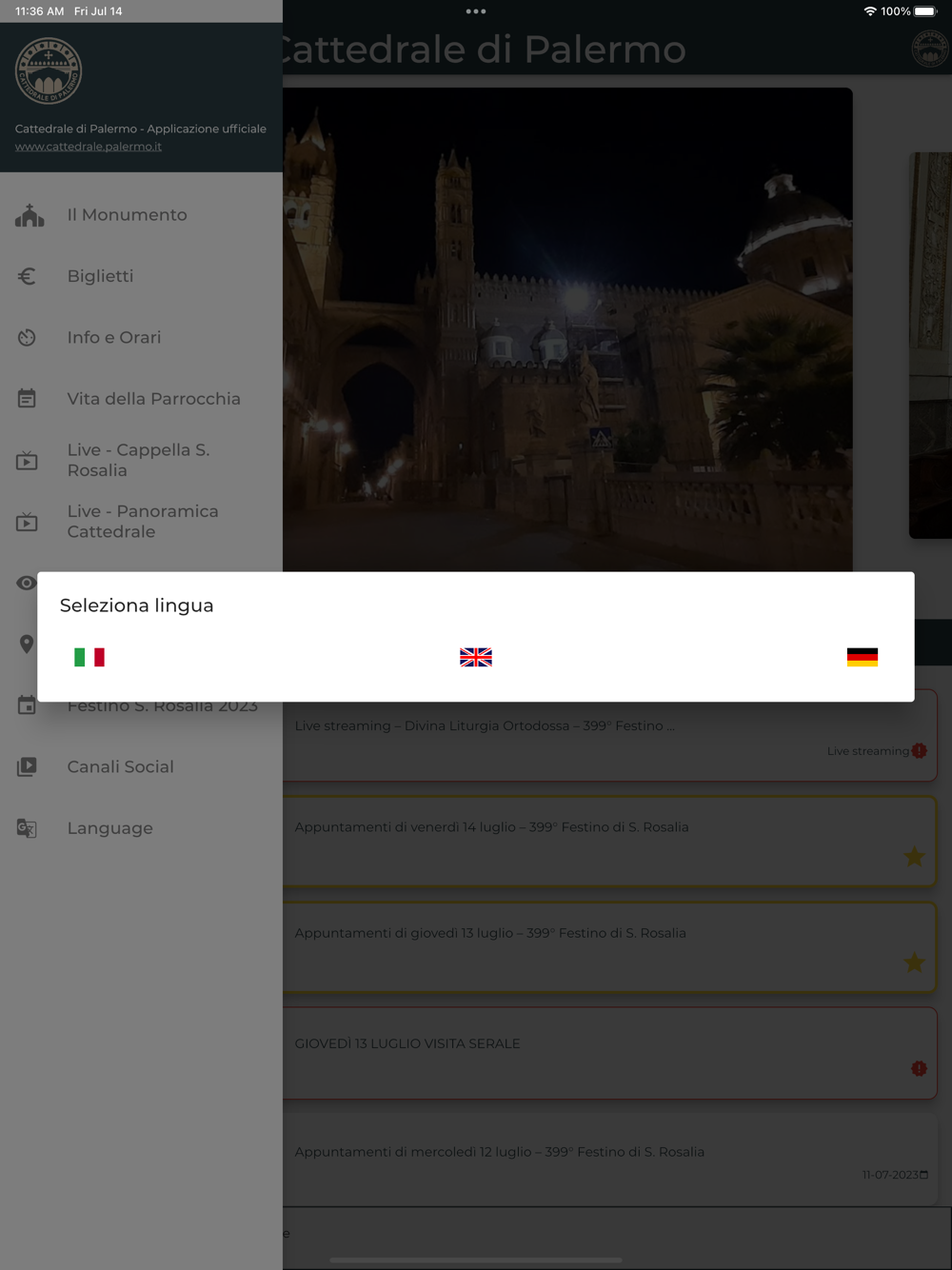Click the video library icon beside Canali Social
952x1270 pixels.
point(27,766)
